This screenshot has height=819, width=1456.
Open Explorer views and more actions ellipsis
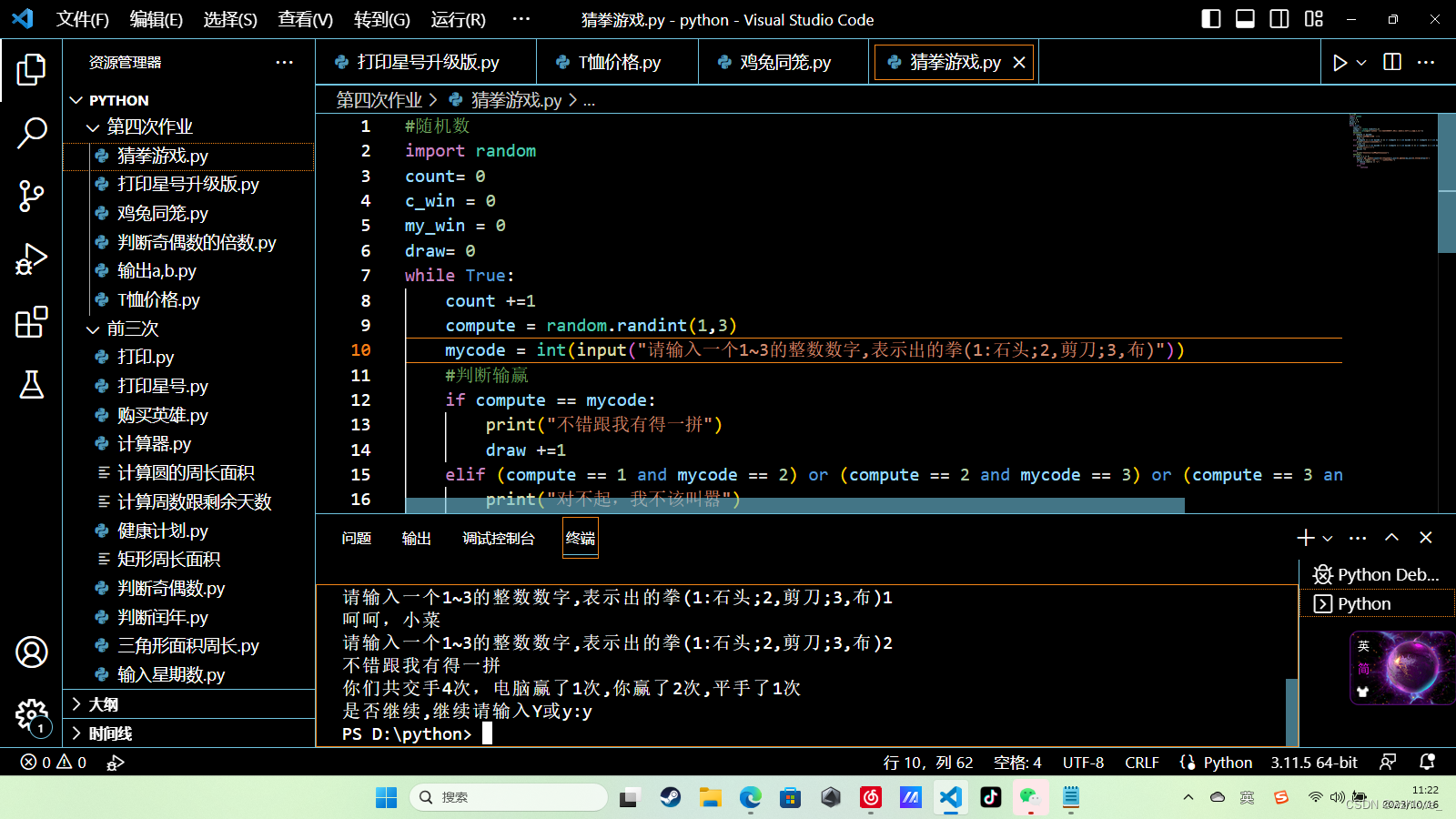pyautogui.click(x=284, y=62)
